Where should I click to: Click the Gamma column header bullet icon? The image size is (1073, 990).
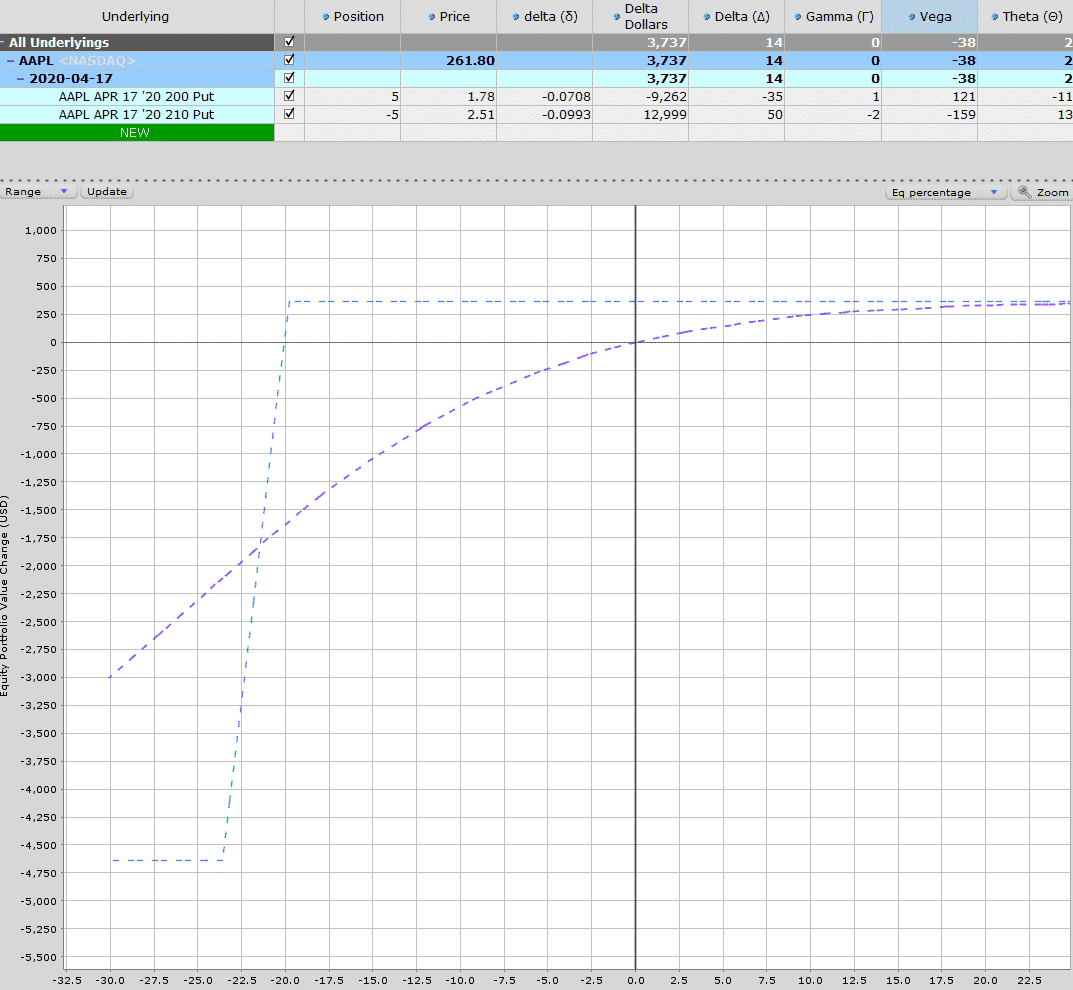[x=798, y=16]
